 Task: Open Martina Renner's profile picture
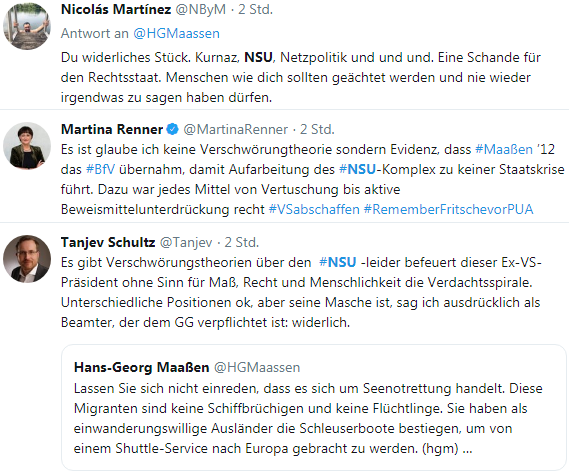tap(27, 146)
